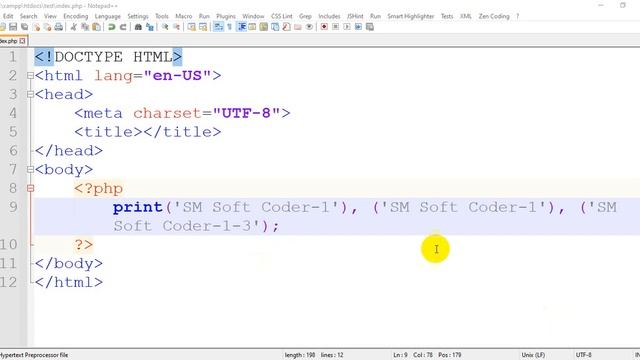
Task: Click the Paste clipboard icon
Action: coord(96,27)
